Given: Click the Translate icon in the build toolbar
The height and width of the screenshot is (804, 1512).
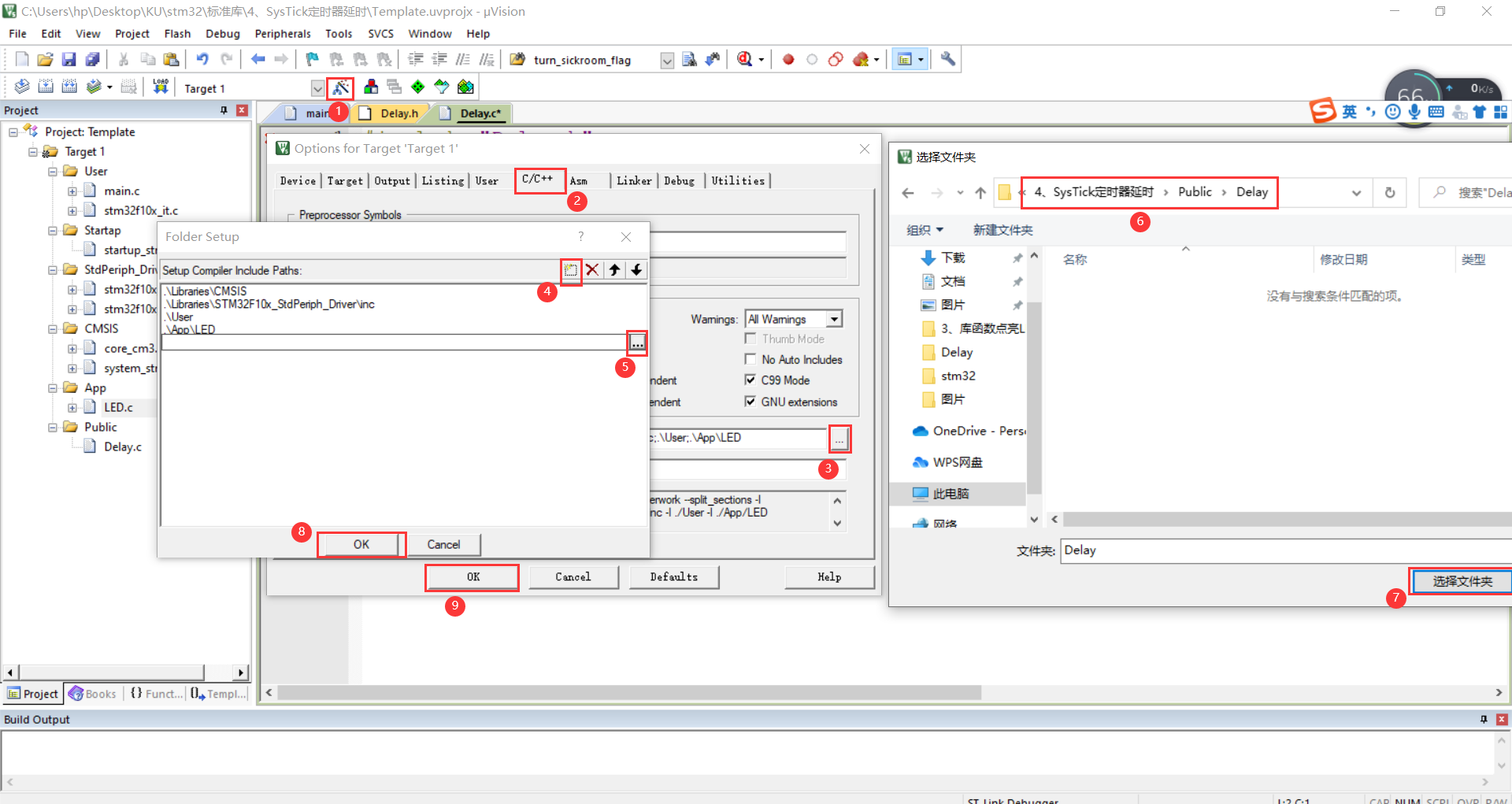Looking at the screenshot, I should (x=22, y=87).
